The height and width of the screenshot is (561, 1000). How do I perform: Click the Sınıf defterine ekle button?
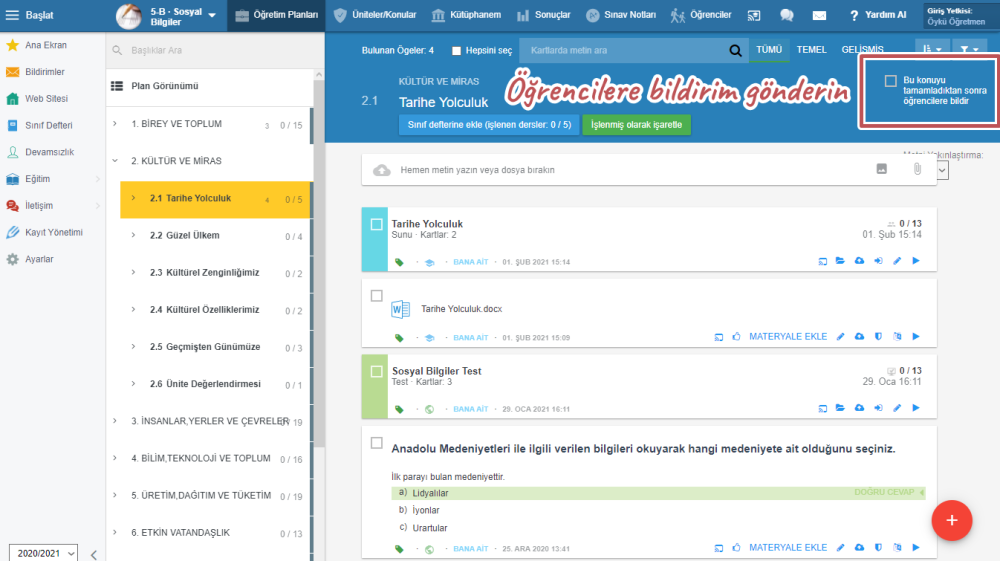click(x=489, y=125)
